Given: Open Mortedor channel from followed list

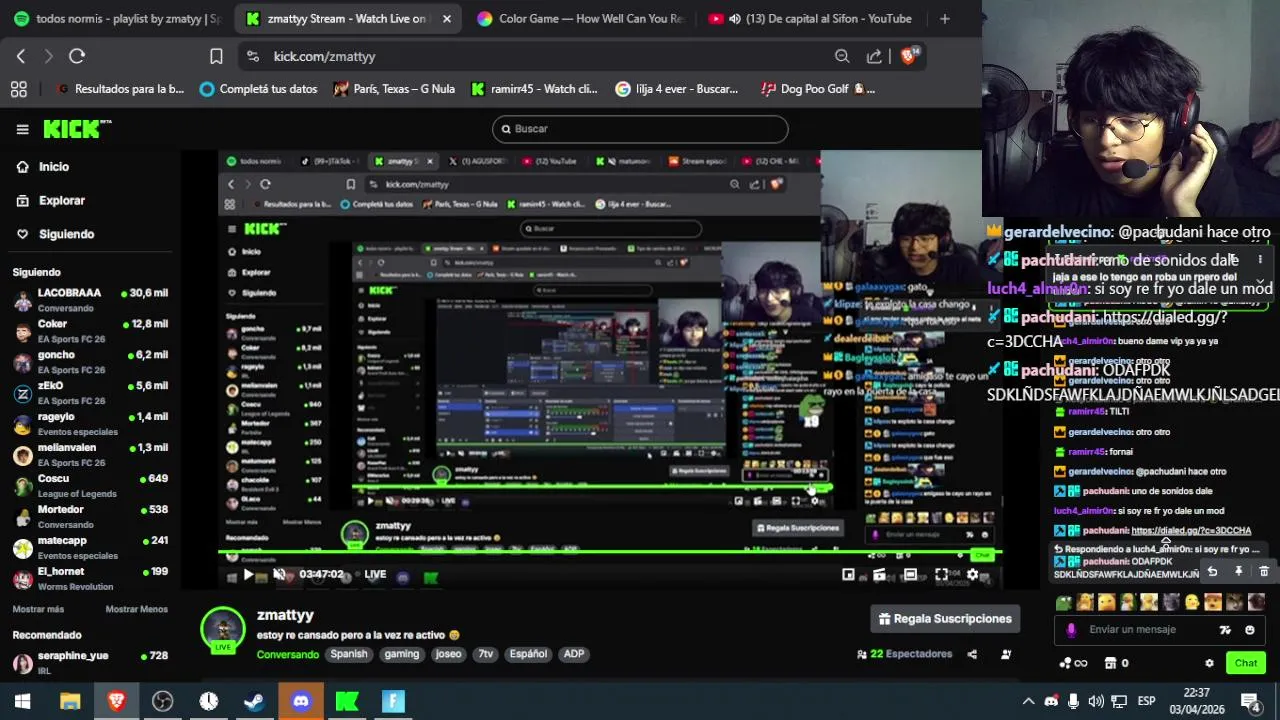Looking at the screenshot, I should tap(90, 516).
